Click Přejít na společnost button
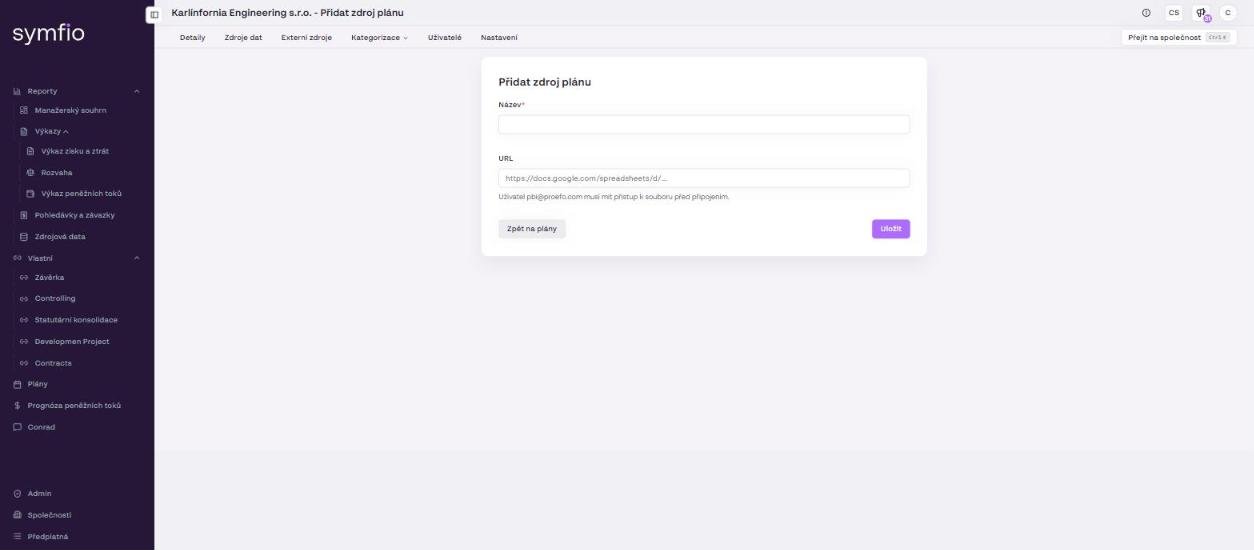 click(1179, 38)
